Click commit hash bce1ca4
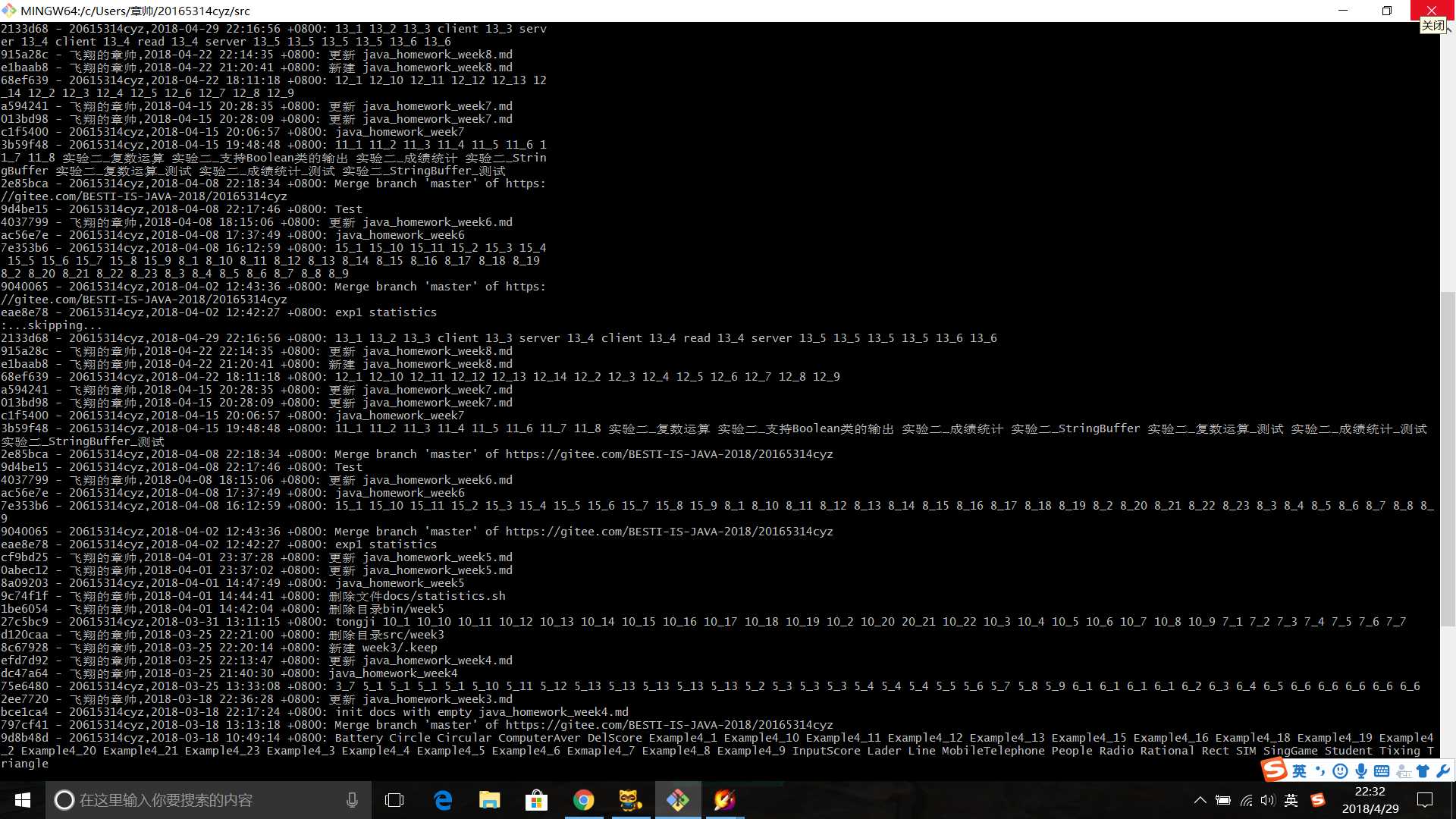The width and height of the screenshot is (1456, 819). (x=24, y=712)
